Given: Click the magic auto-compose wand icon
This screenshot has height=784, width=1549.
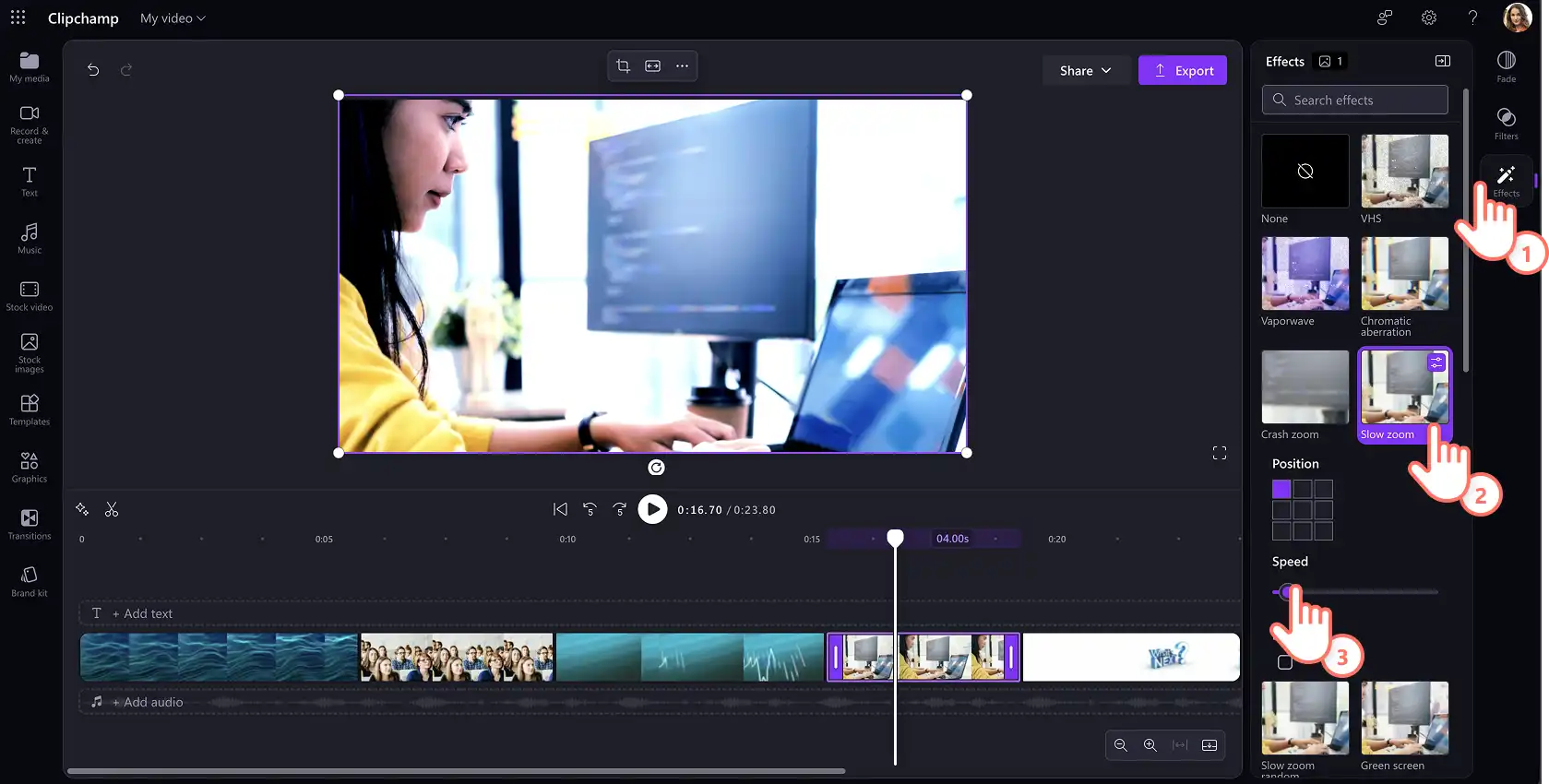Looking at the screenshot, I should pyautogui.click(x=82, y=509).
